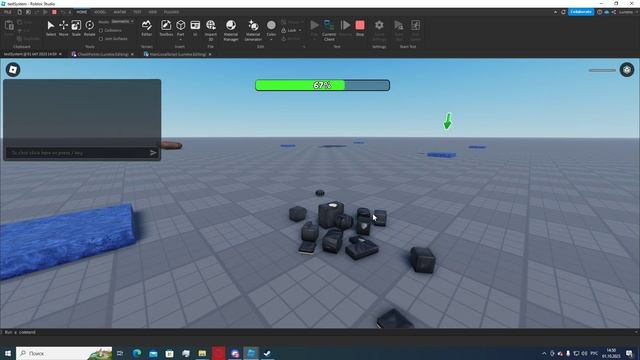This screenshot has height=360, width=640.
Task: Activate the Move tool
Action: (63, 28)
